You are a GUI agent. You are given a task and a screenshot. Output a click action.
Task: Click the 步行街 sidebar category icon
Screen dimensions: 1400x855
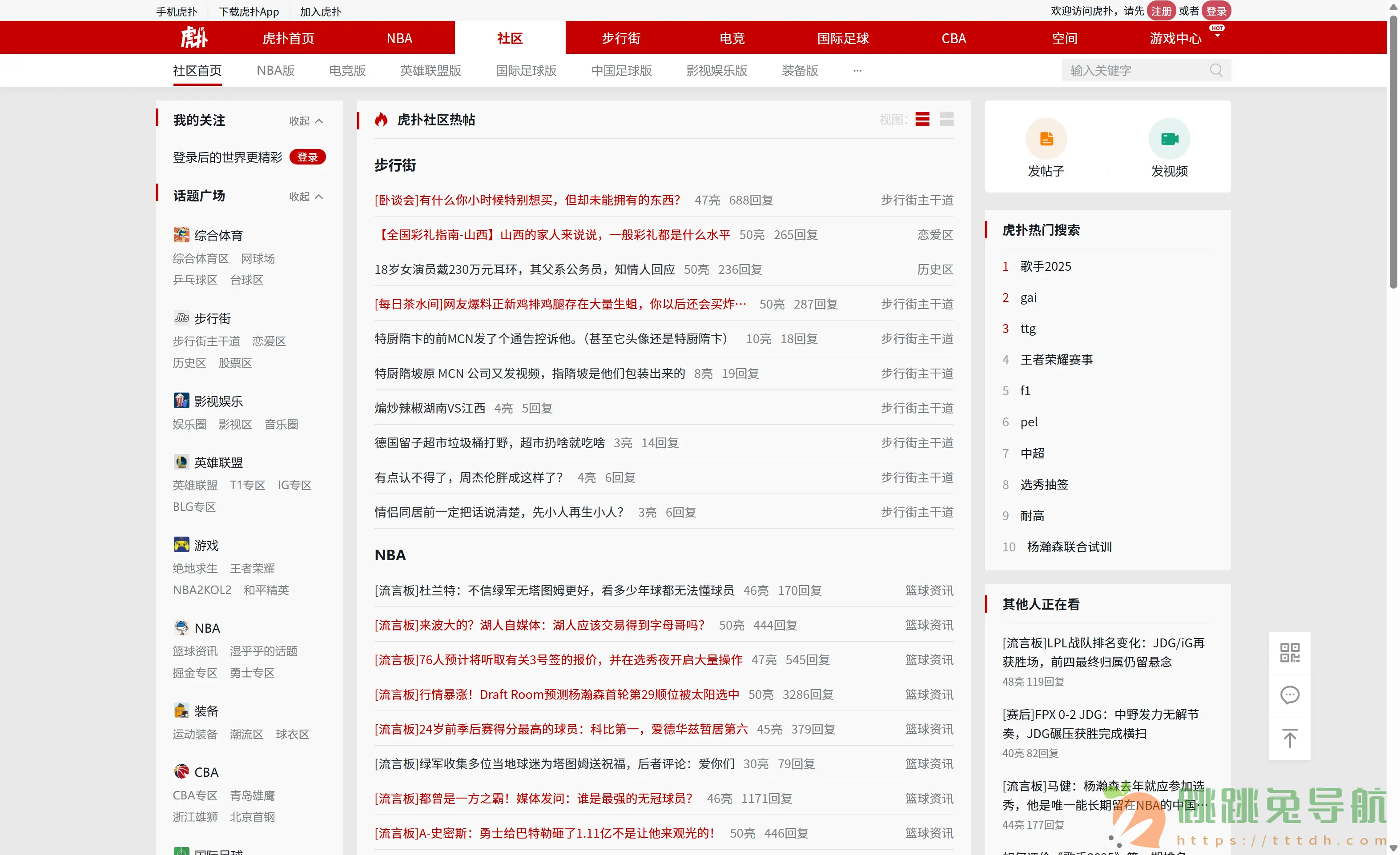pos(181,317)
